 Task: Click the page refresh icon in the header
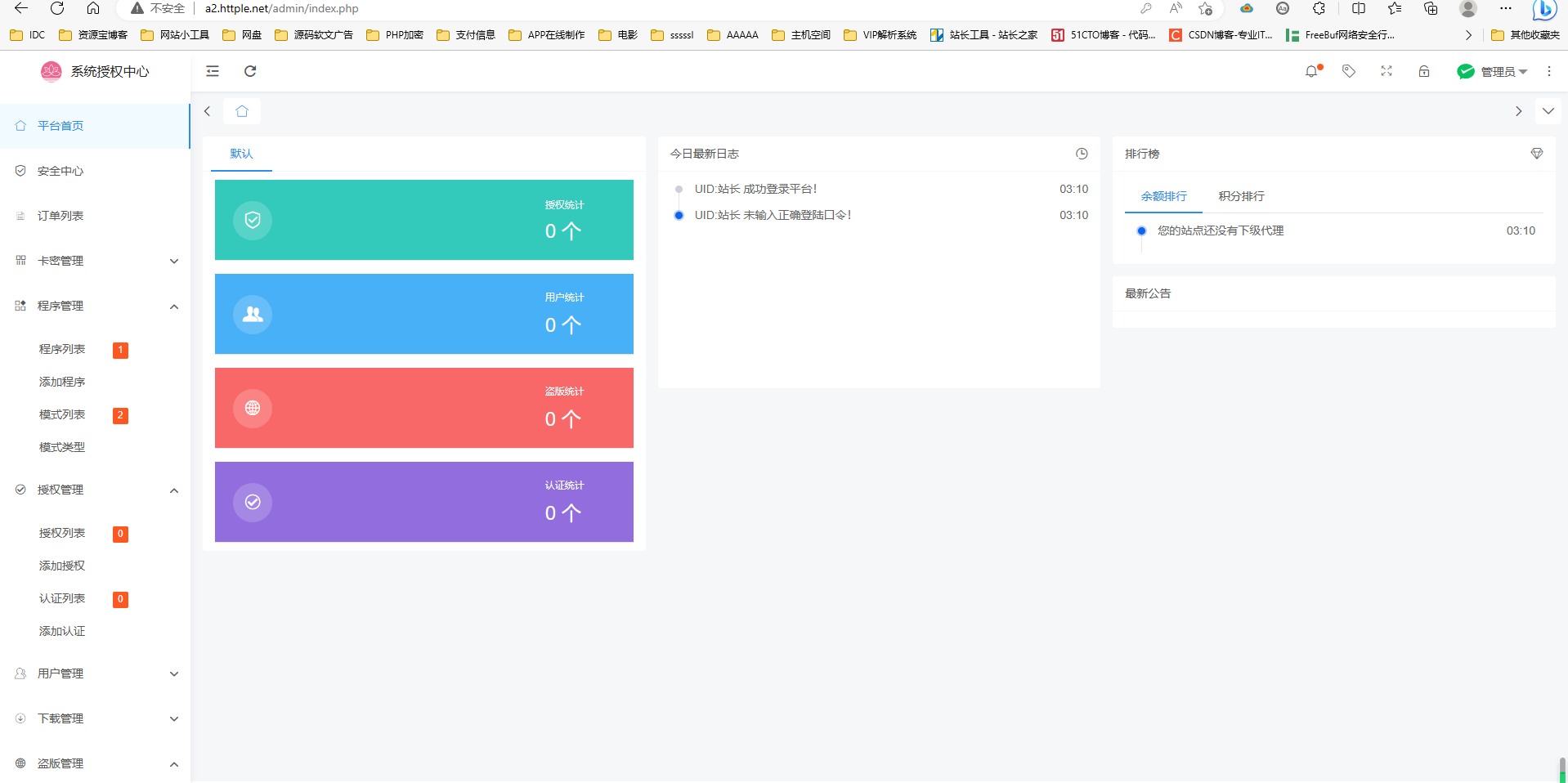(x=250, y=71)
